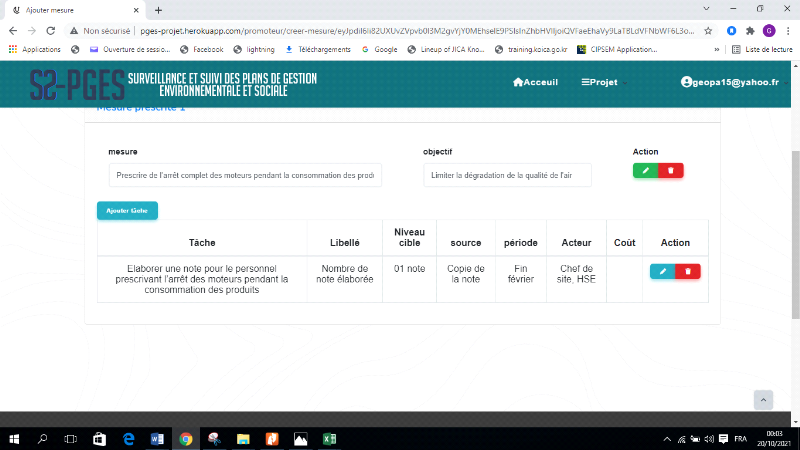This screenshot has height=450, width=800.
Task: Open the Chrome three-dot menu
Action: pos(788,31)
